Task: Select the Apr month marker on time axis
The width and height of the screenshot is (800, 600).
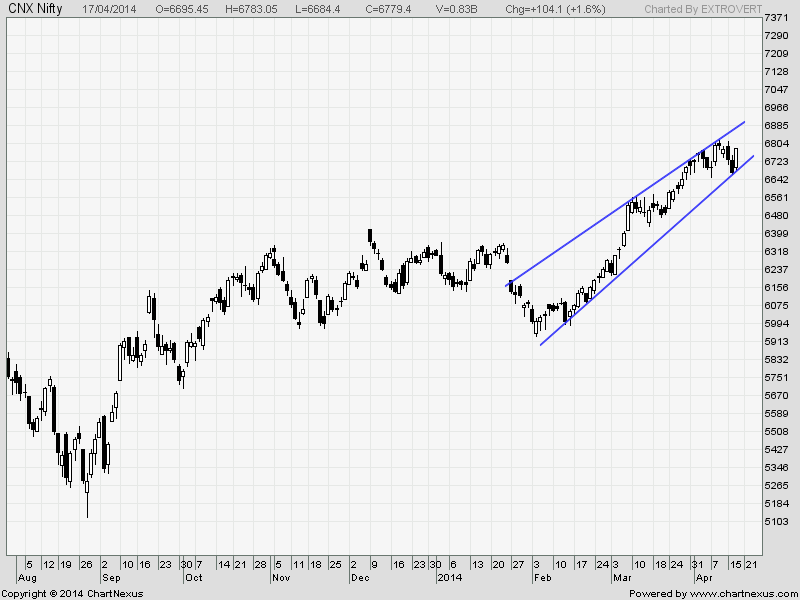Action: click(x=703, y=578)
